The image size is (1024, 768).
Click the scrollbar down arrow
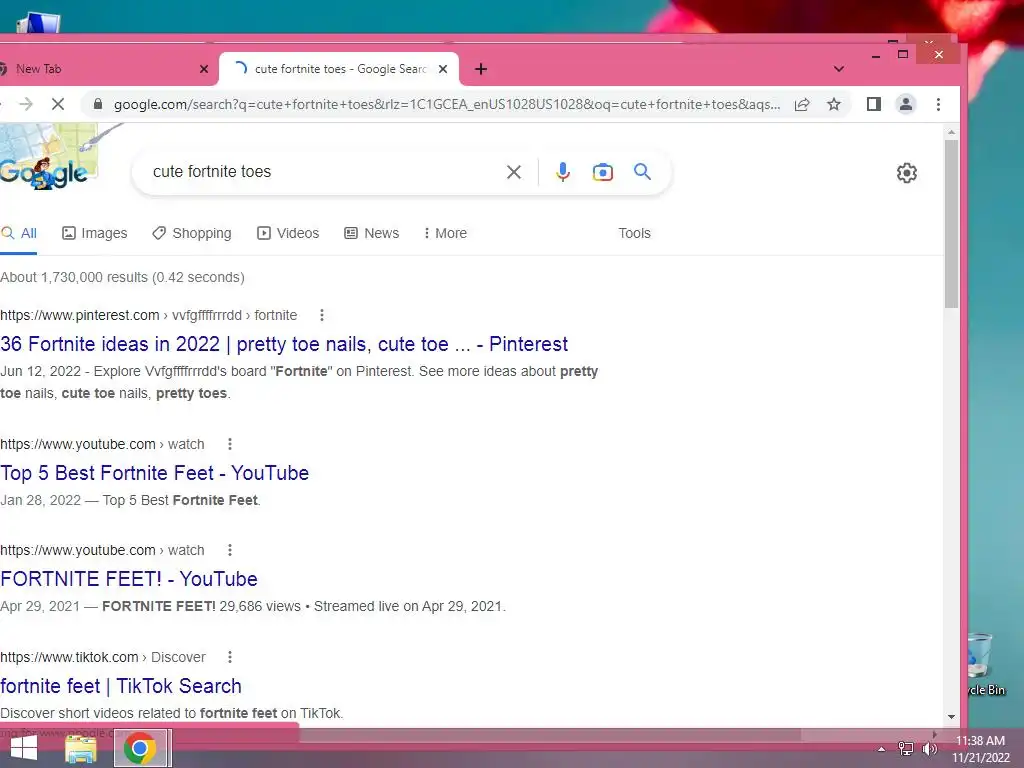(x=952, y=716)
